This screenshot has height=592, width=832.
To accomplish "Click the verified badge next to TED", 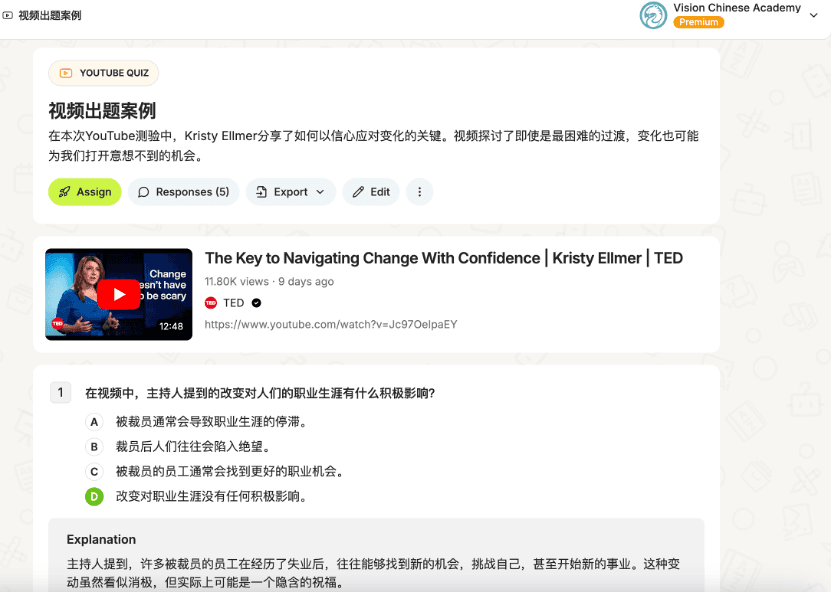I will (x=256, y=303).
